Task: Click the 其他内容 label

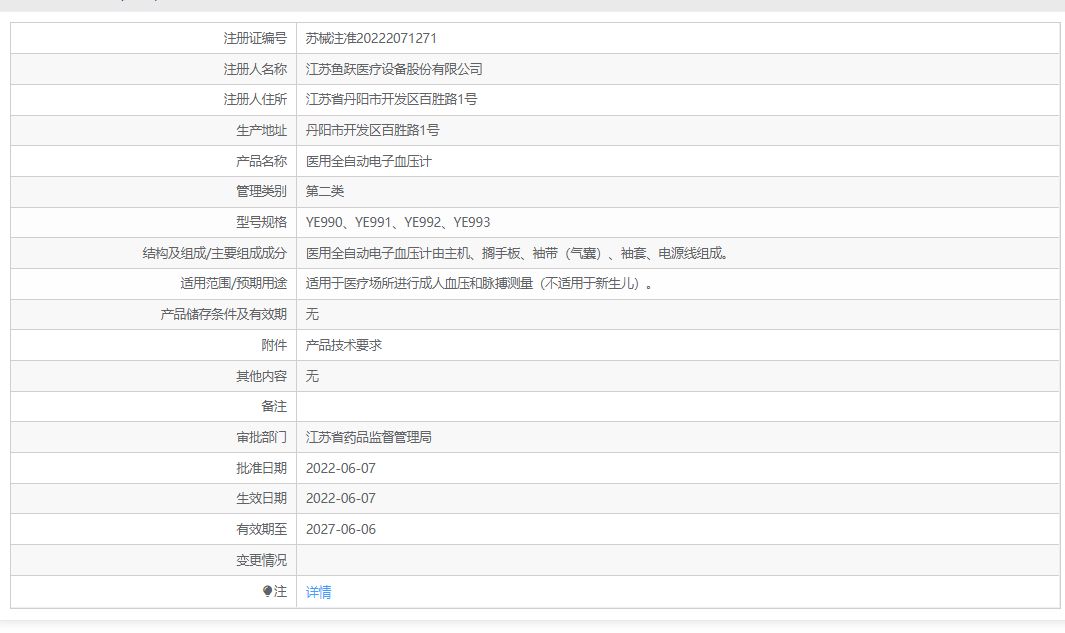Action: (x=261, y=376)
